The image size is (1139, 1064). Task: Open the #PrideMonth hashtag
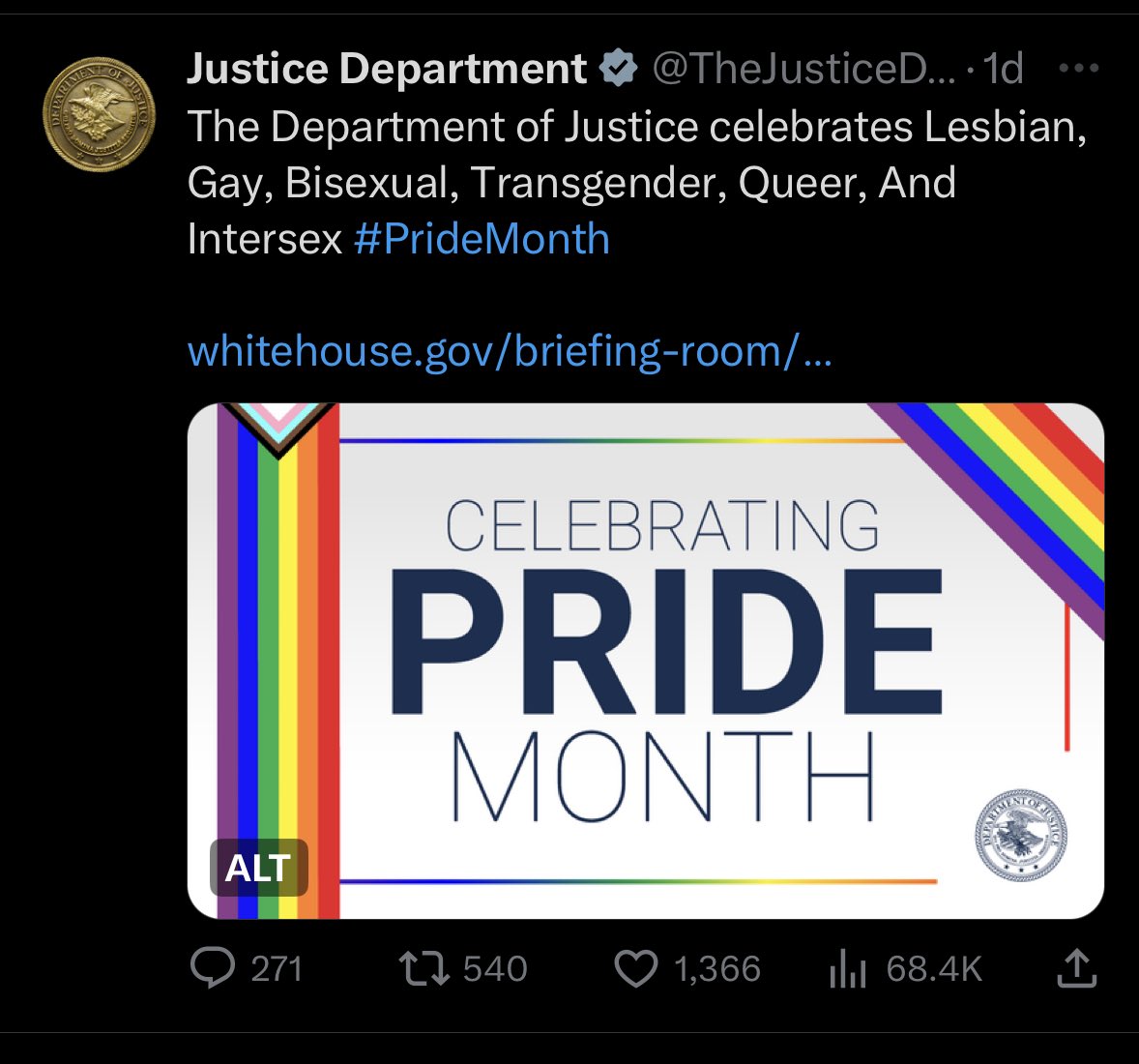[482, 239]
